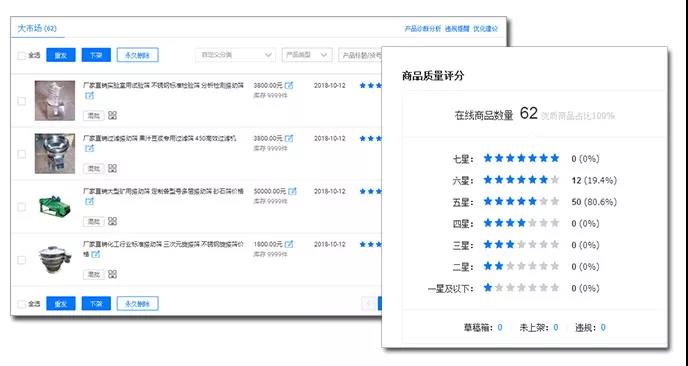Image resolution: width=688 pixels, height=366 pixels.
Task: Show QR code for 化工行业标准振动筛 product
Action: pyautogui.click(x=112, y=274)
